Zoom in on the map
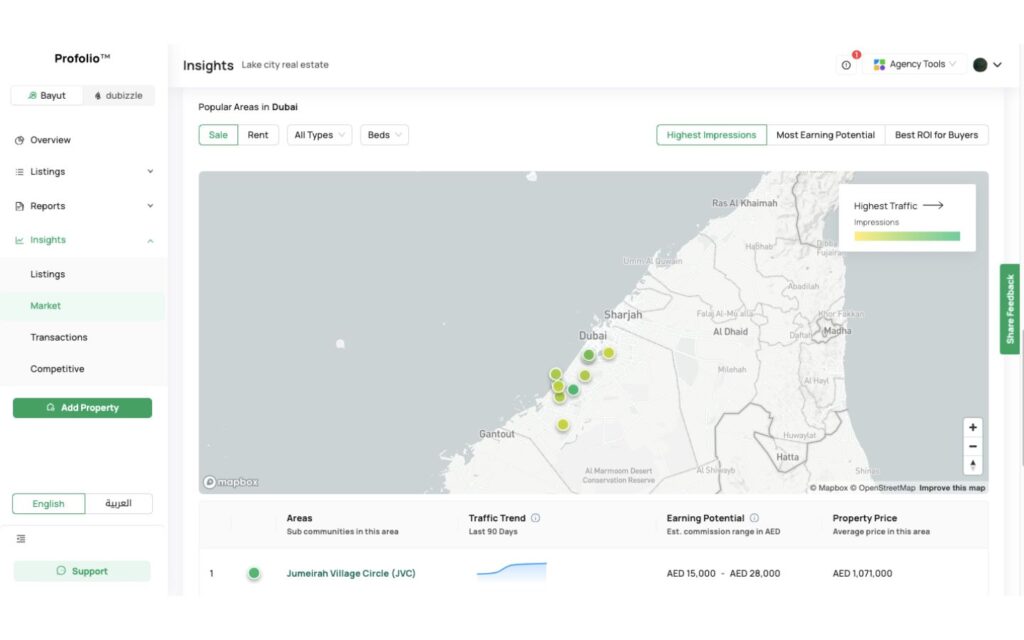Screen dimensions: 1024x640 pos(972,427)
